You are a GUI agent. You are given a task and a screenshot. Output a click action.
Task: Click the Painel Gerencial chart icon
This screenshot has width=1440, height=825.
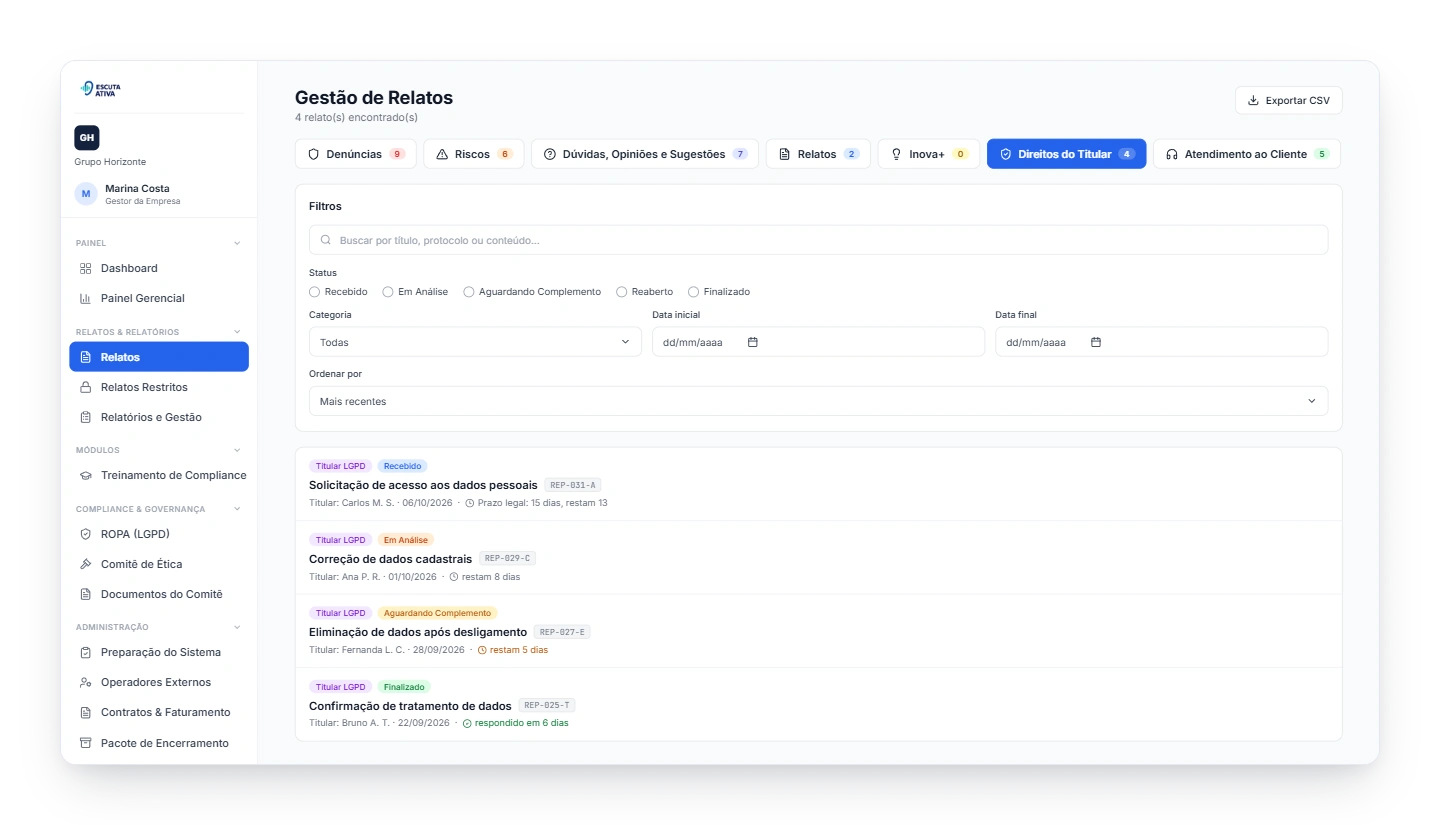[86, 298]
